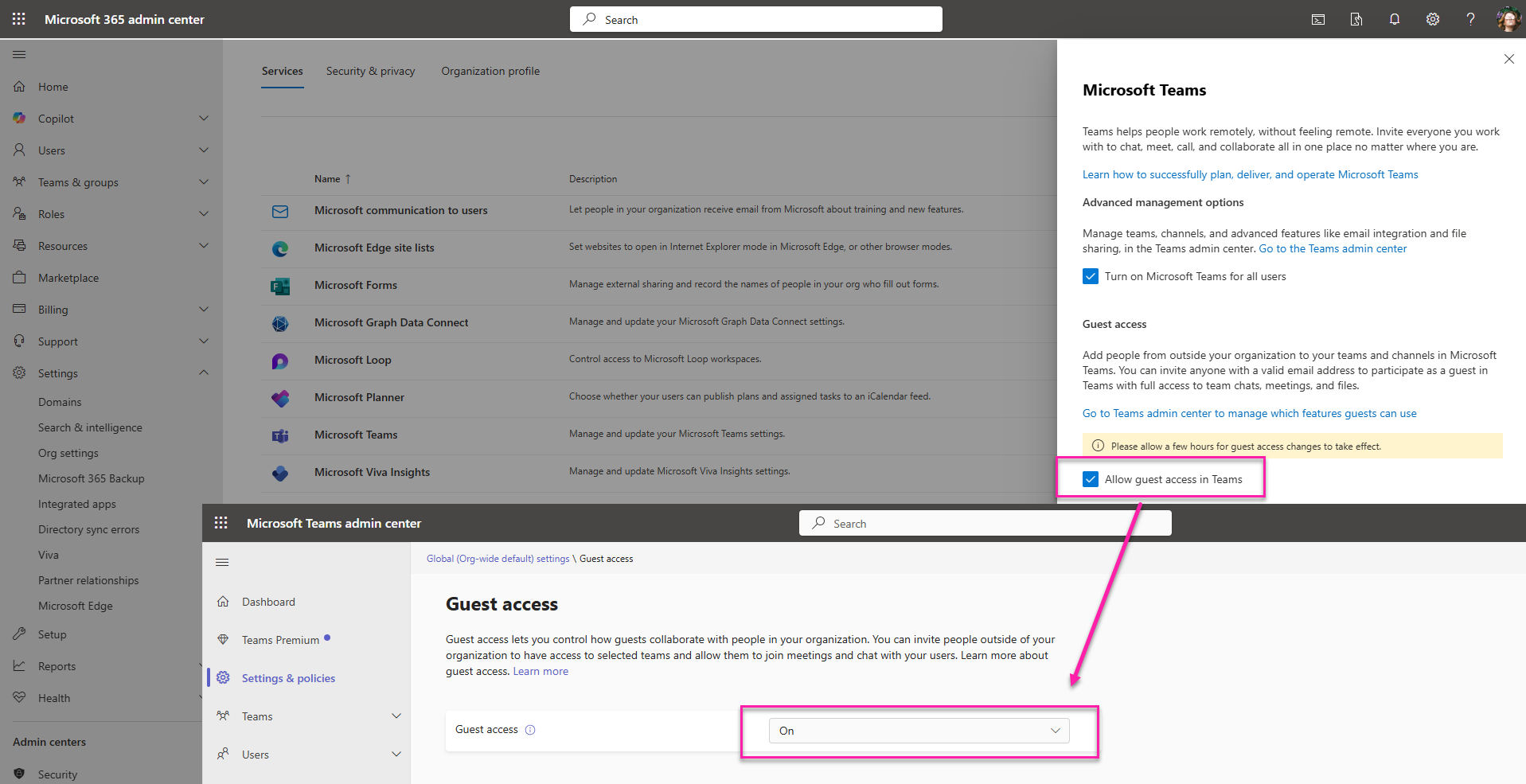Open the account profile picture
This screenshot has width=1526, height=784.
tap(1508, 19)
